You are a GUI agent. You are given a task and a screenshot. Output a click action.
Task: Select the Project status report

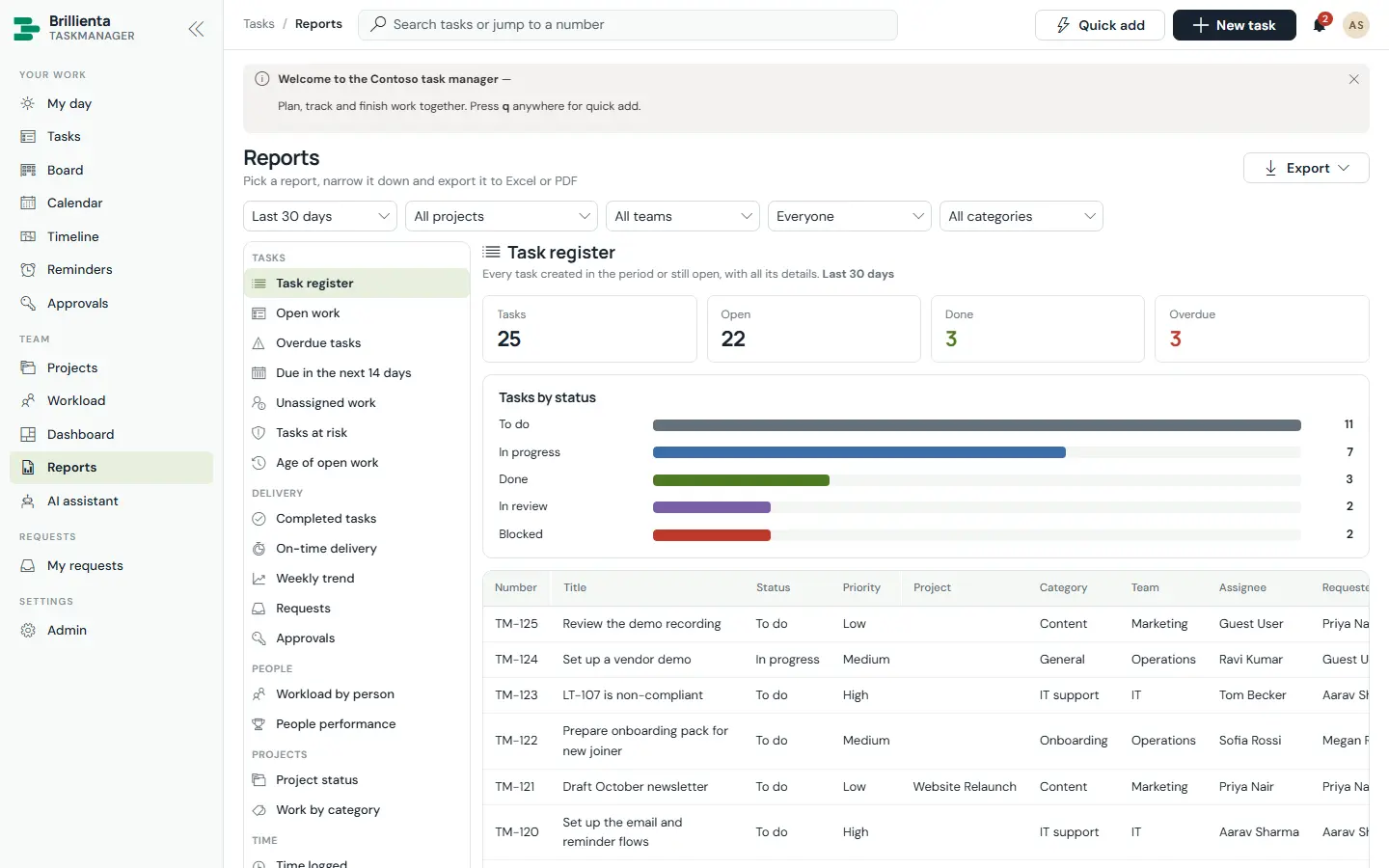pos(357,779)
